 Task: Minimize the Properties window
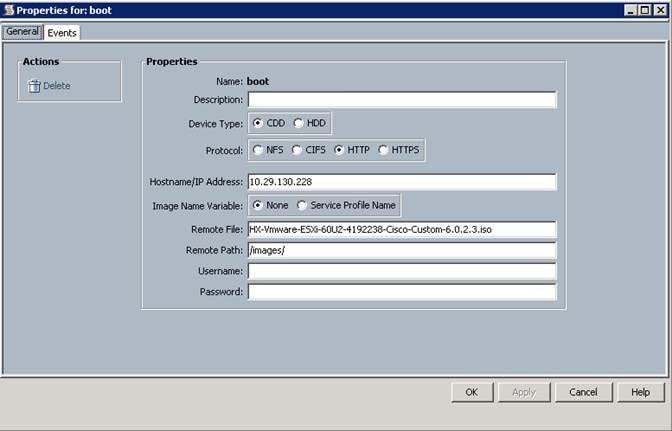pyautogui.click(x=630, y=10)
